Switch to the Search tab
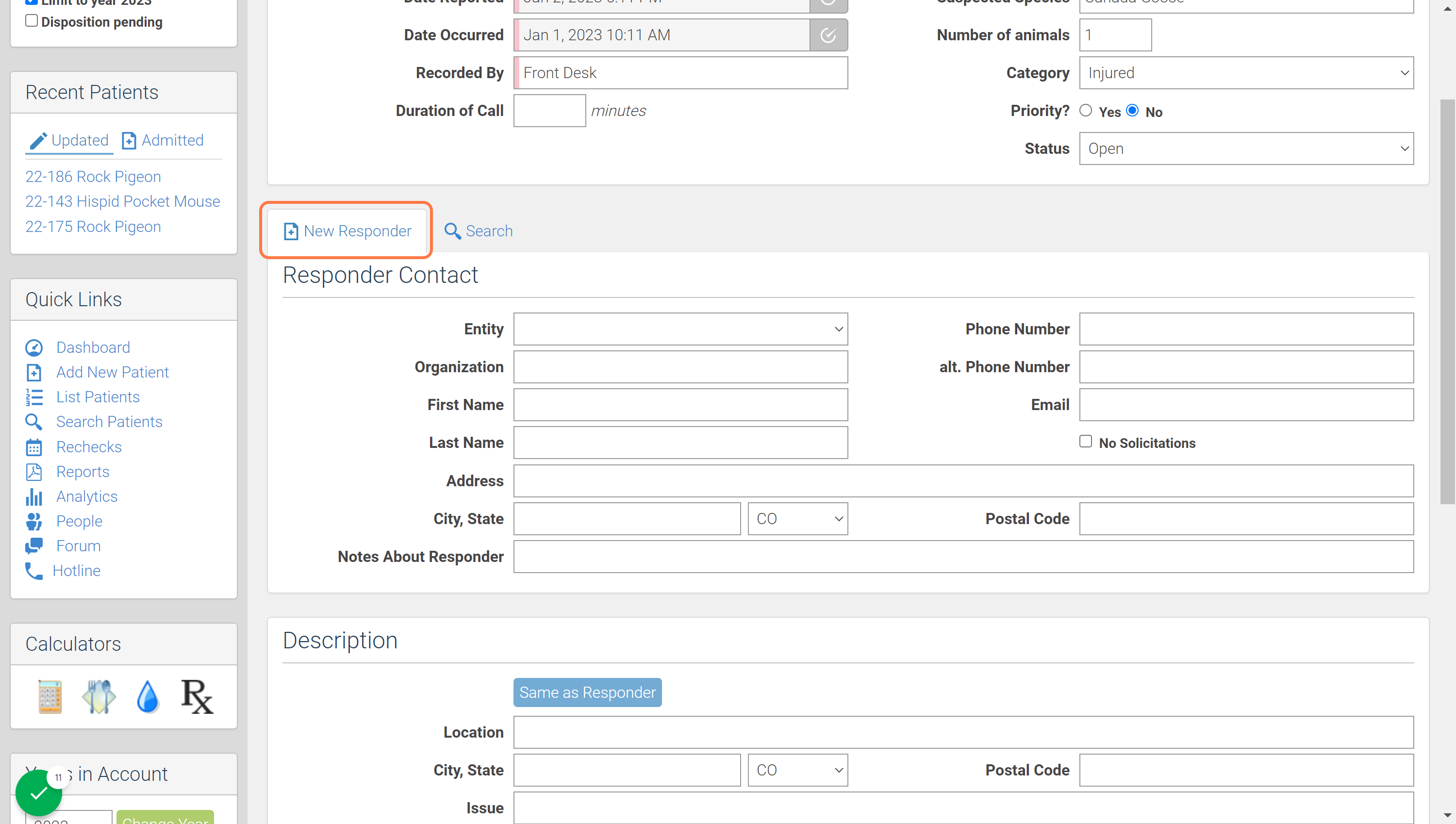 point(478,231)
